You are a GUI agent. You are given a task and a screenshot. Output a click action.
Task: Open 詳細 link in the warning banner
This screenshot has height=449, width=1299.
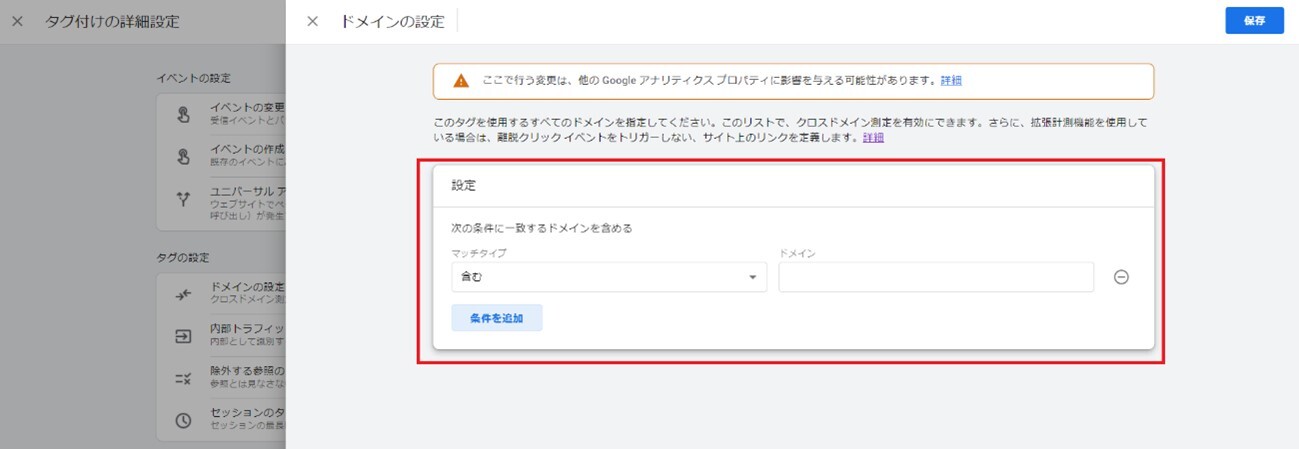click(951, 81)
